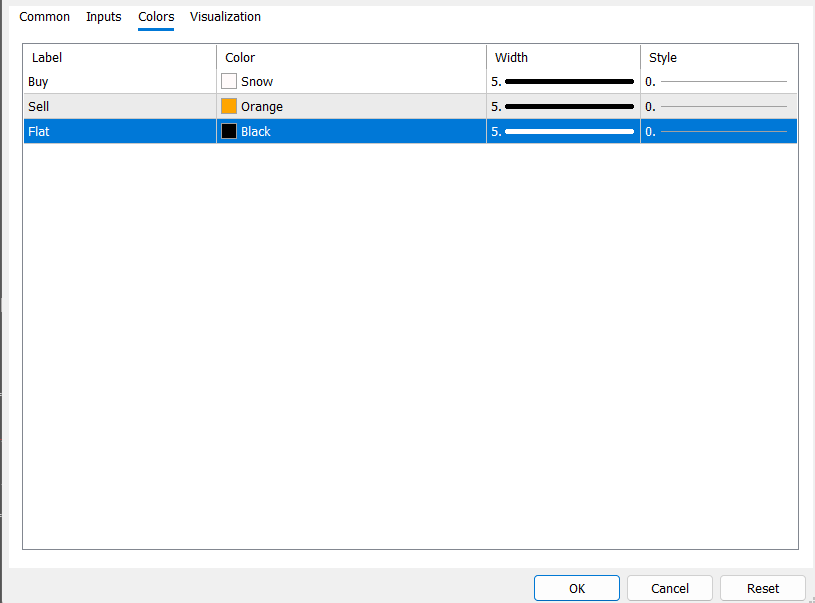Select the Flat row label
This screenshot has width=815, height=603.
coord(38,132)
